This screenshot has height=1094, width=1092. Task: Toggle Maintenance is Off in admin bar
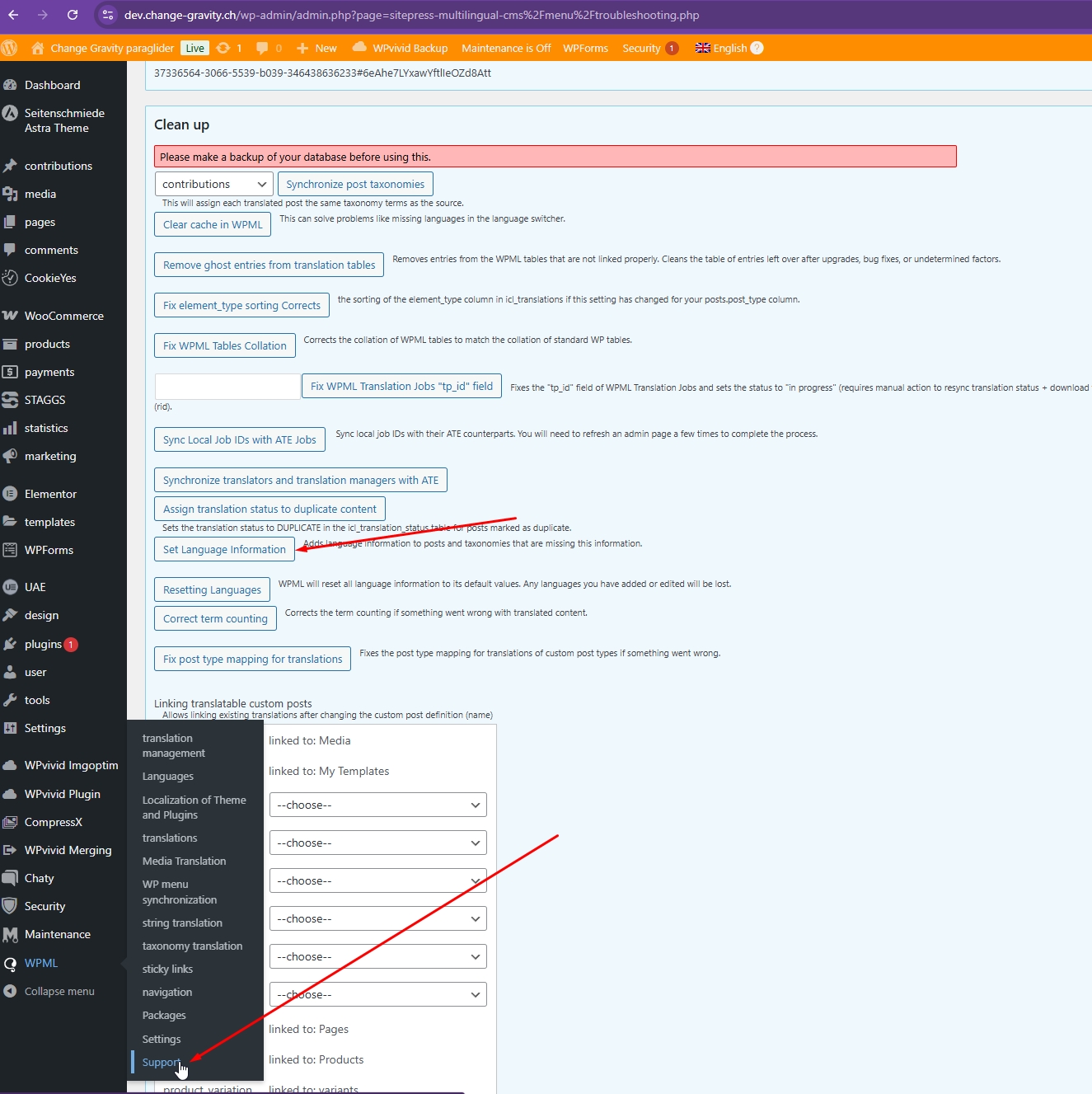[506, 48]
